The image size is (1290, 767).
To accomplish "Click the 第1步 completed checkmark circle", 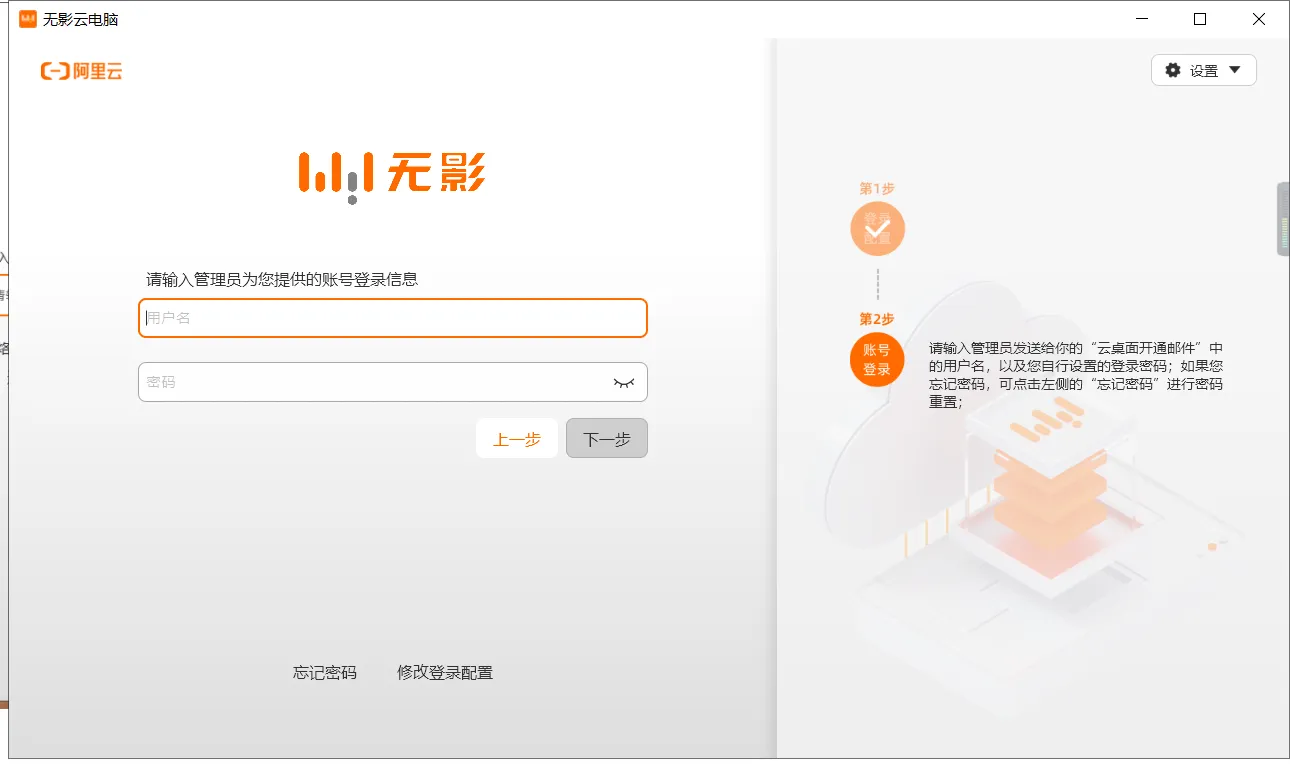I will click(877, 229).
